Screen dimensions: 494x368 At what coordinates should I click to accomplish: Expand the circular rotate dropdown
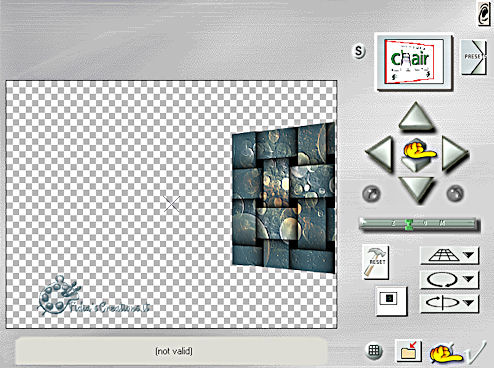point(449,279)
